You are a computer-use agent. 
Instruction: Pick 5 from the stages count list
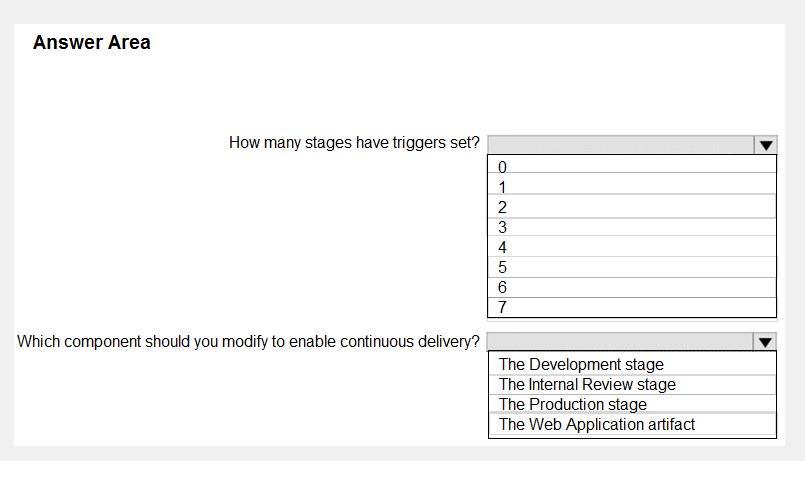(x=632, y=267)
